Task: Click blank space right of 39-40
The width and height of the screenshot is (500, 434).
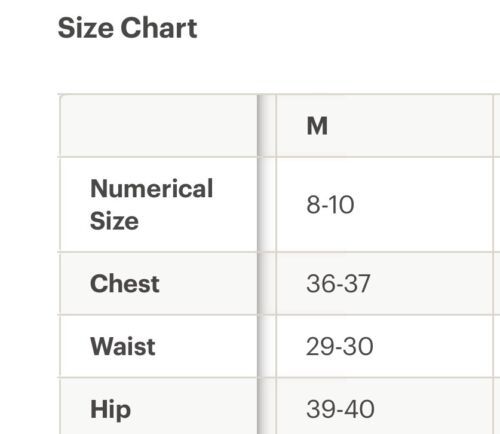Action: (x=434, y=409)
